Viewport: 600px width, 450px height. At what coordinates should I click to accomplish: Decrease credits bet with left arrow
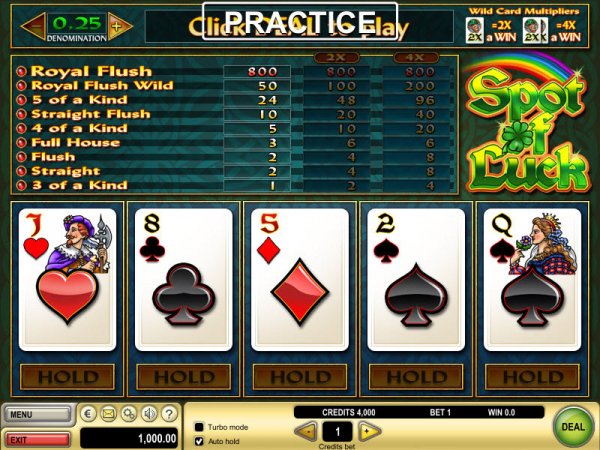click(306, 432)
